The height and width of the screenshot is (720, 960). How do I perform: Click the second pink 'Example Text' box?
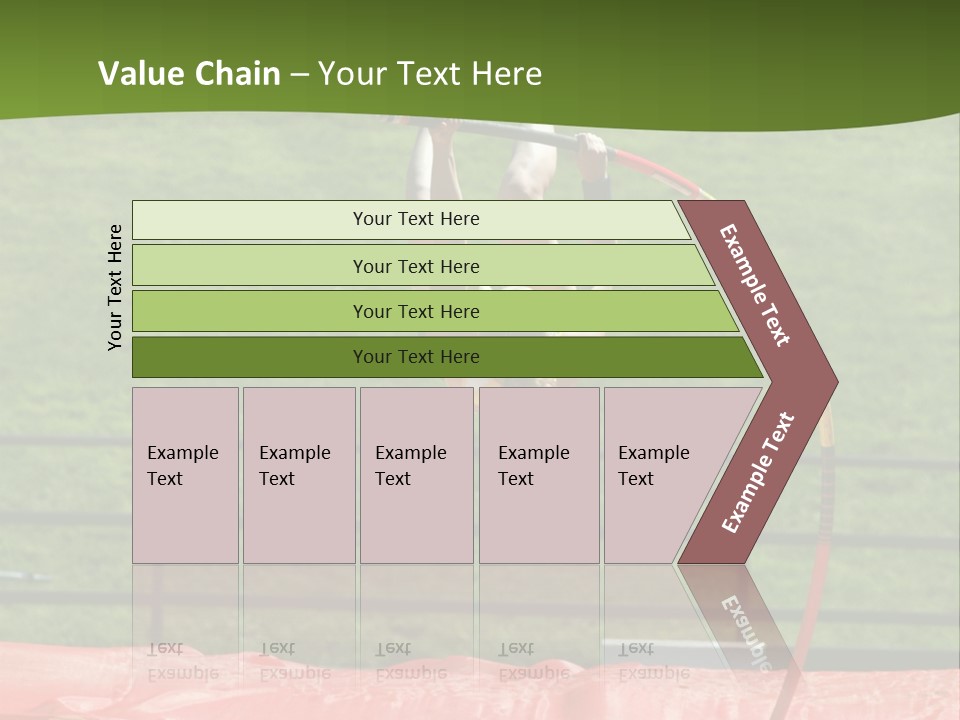click(x=299, y=475)
